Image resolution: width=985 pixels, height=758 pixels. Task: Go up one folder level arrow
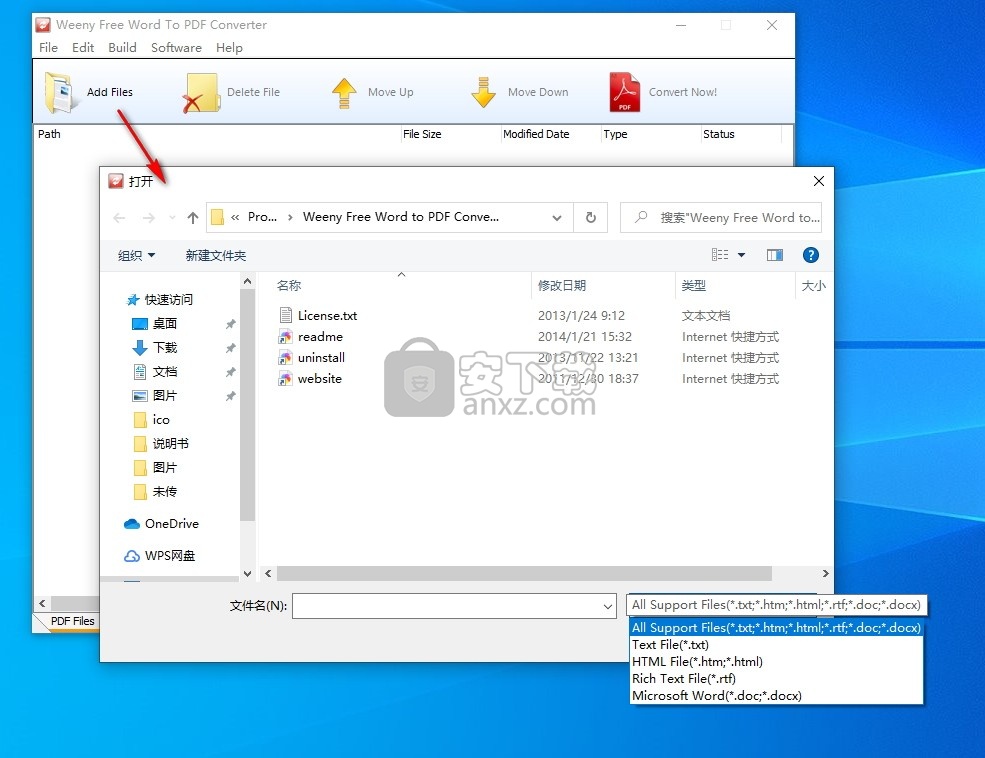(193, 218)
